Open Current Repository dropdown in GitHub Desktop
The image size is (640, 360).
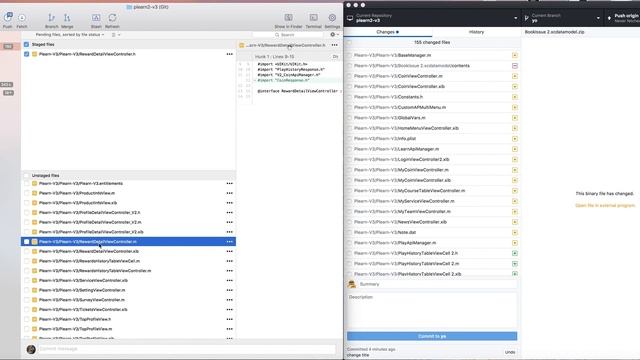432,18
